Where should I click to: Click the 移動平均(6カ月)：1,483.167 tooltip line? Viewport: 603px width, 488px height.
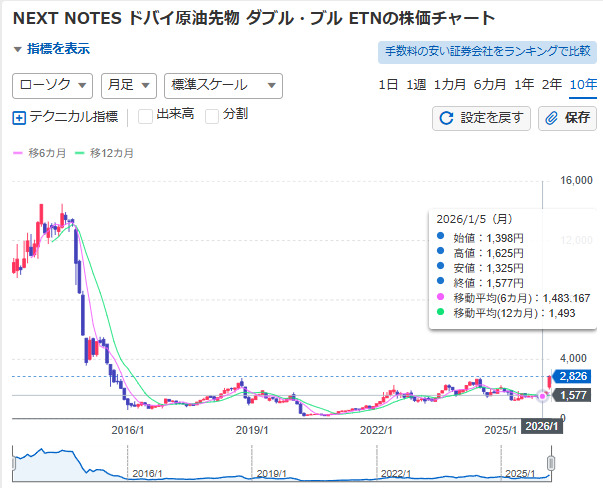[513, 298]
